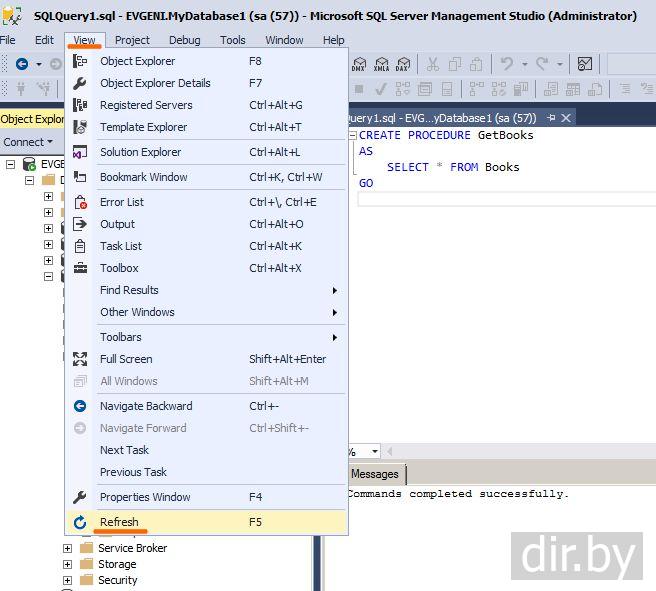
Task: Select the Storage tree item
Action: click(117, 564)
